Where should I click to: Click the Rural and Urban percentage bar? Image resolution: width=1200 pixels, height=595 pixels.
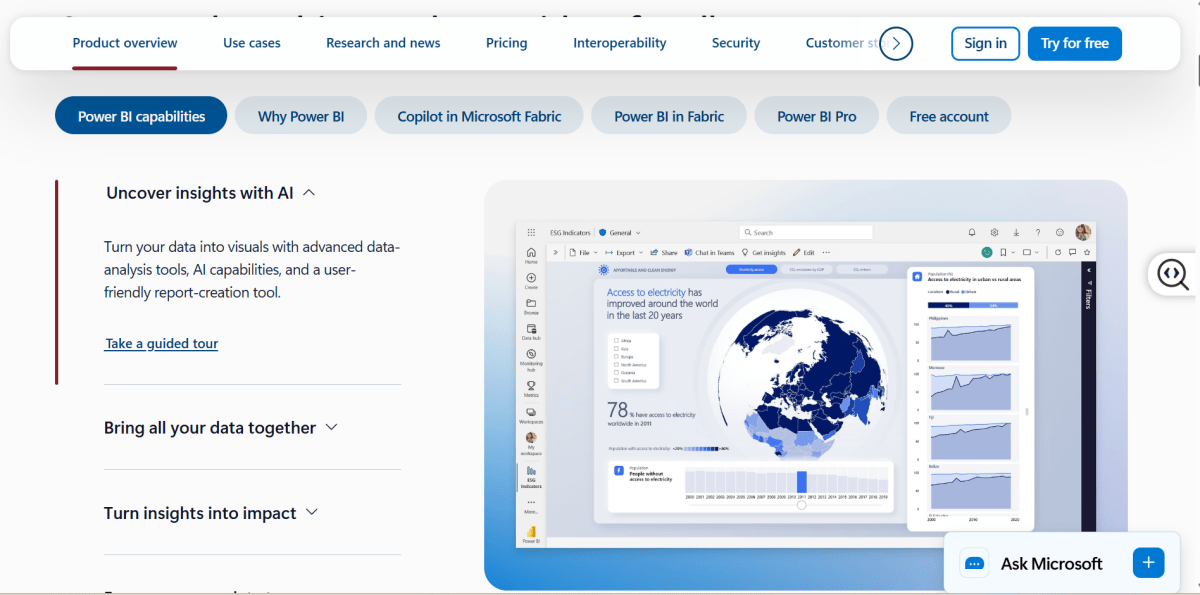[x=973, y=305]
